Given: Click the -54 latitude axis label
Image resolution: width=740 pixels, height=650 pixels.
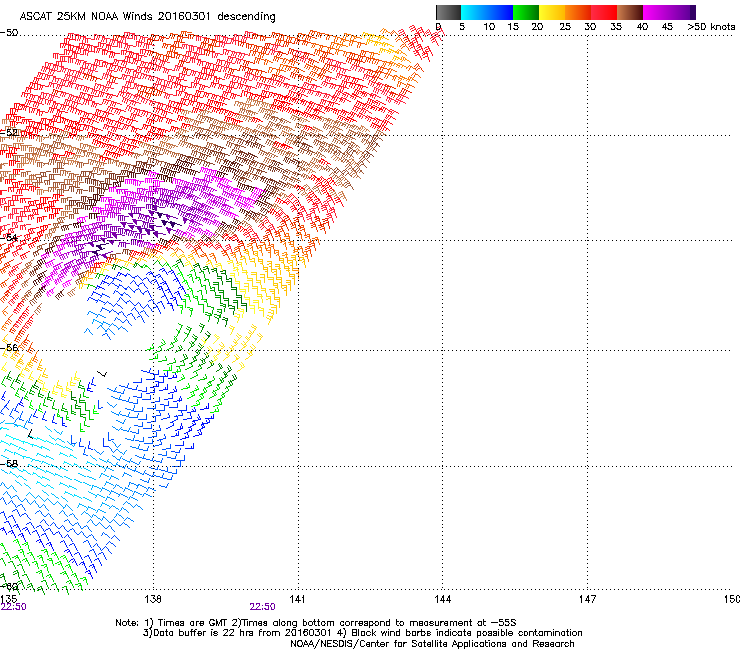Looking at the screenshot, I should coord(9,237).
